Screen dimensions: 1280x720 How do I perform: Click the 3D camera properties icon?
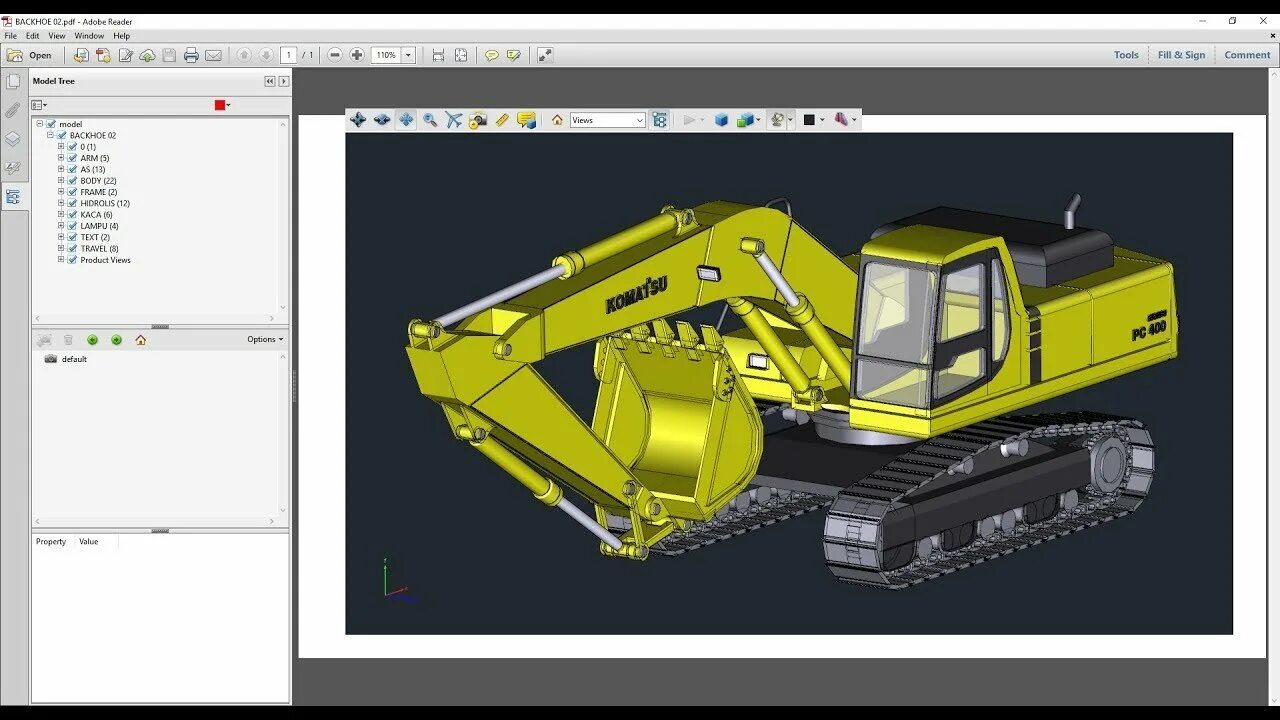[x=478, y=120]
